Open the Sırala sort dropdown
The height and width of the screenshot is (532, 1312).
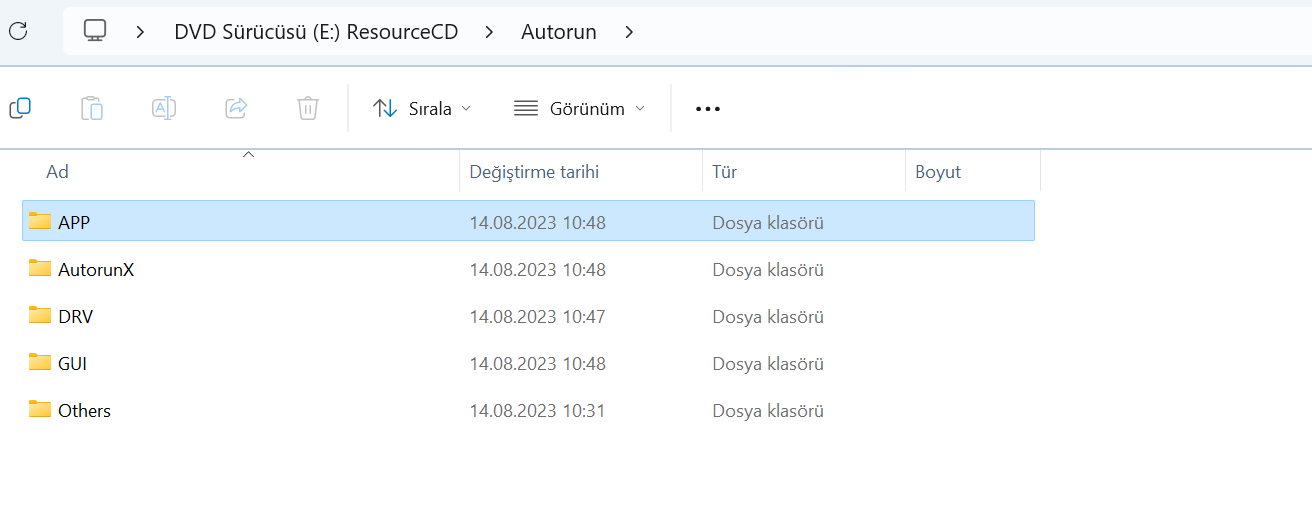pyautogui.click(x=422, y=108)
